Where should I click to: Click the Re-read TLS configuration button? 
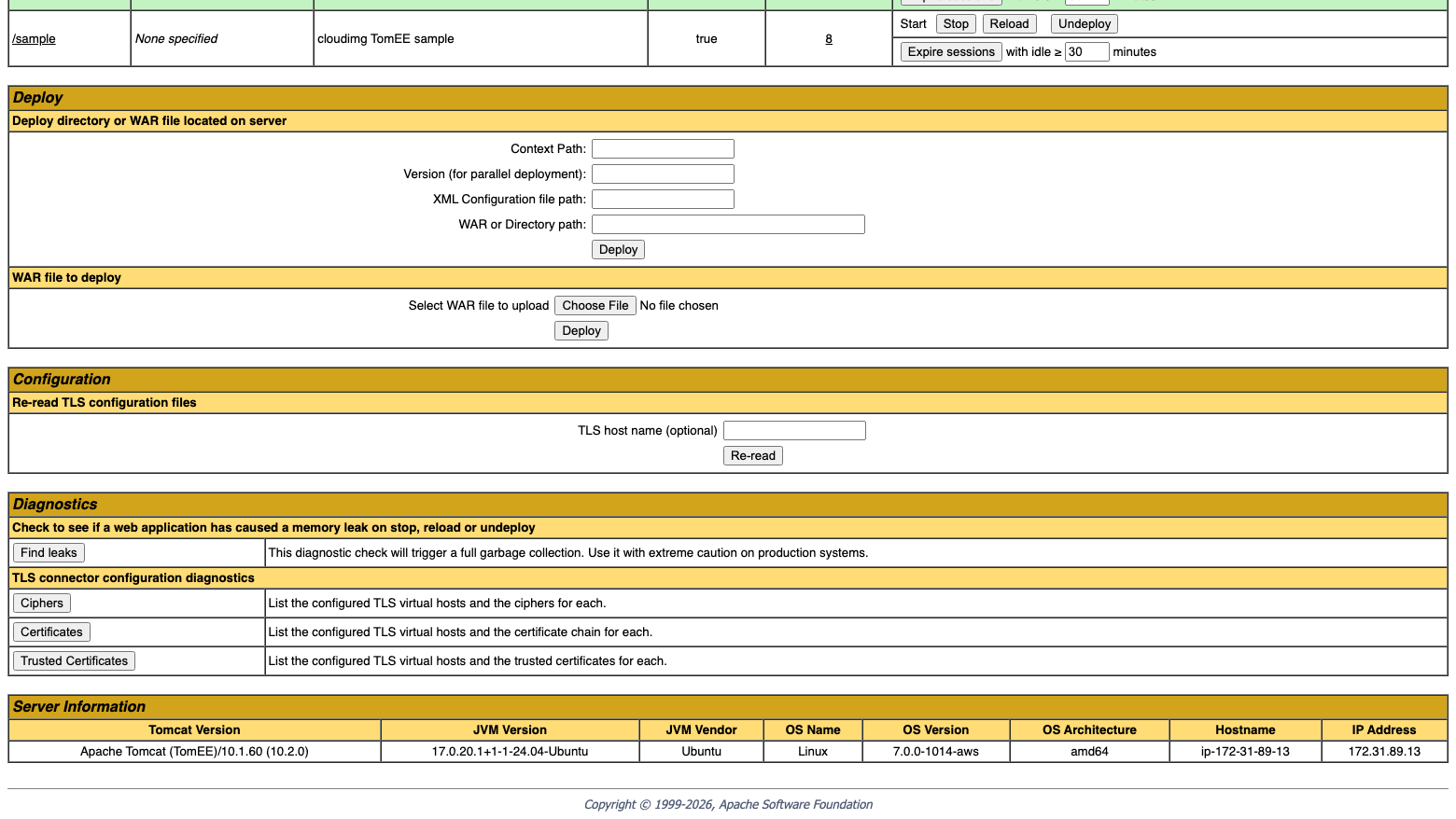point(753,456)
